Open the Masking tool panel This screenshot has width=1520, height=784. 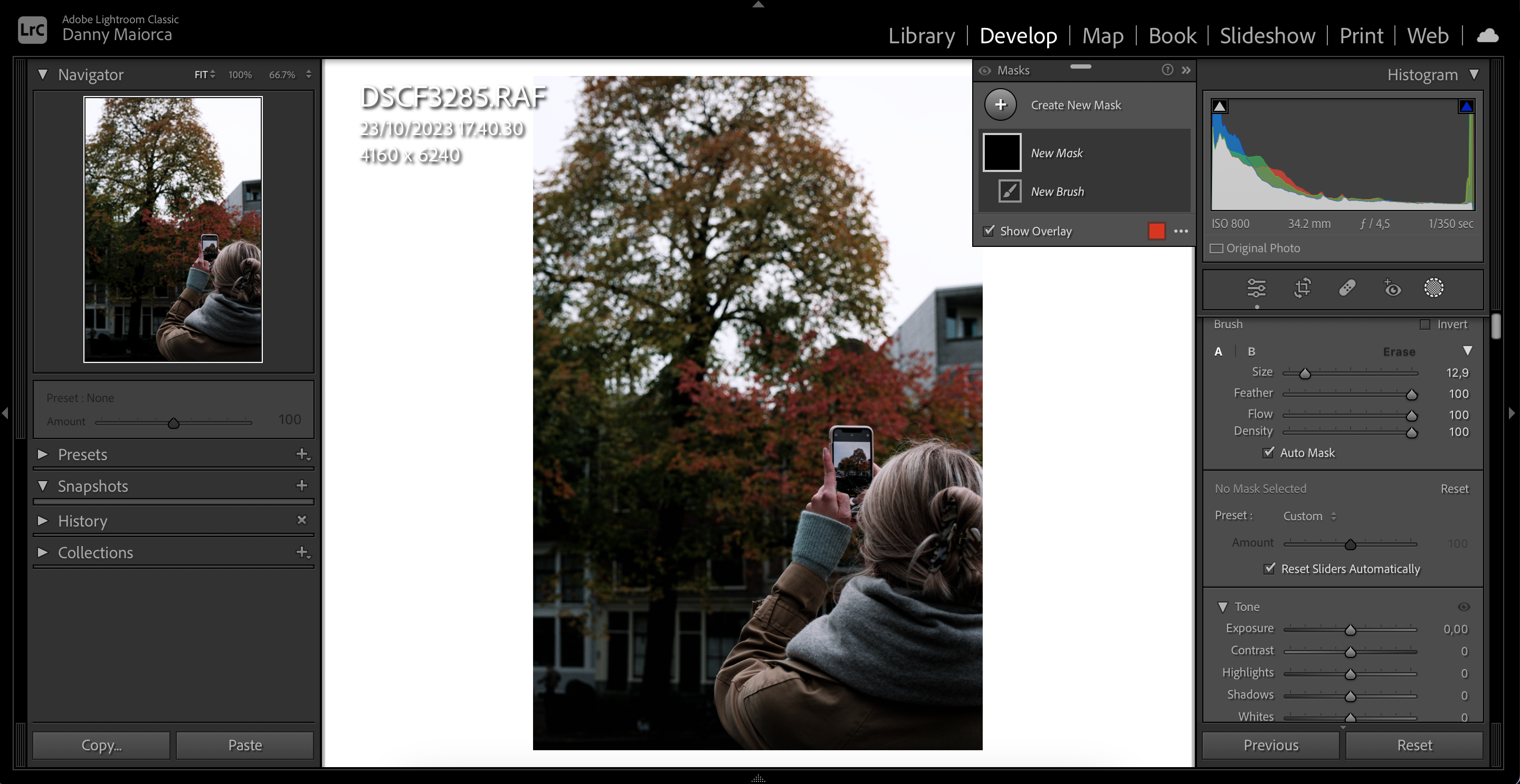(x=1434, y=289)
